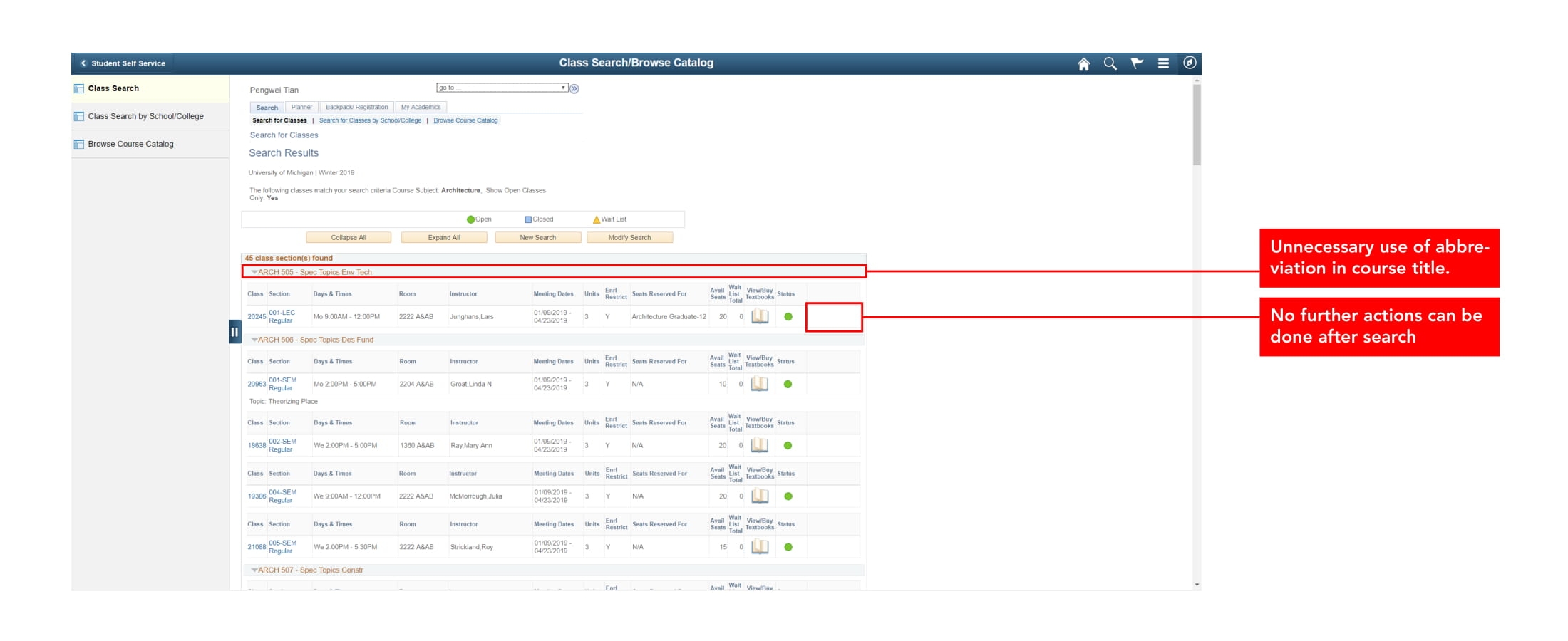
Task: View textbooks icon for class 20963
Action: coord(760,384)
